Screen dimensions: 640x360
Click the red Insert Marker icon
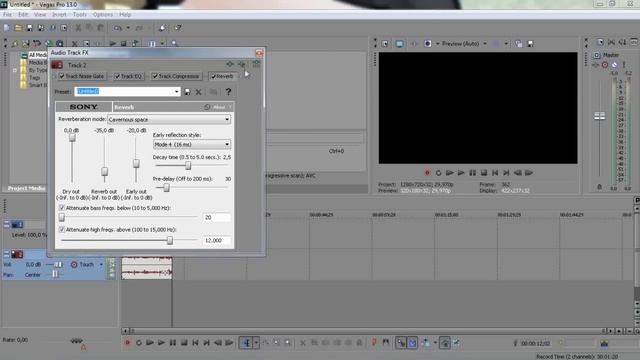click(x=374, y=342)
